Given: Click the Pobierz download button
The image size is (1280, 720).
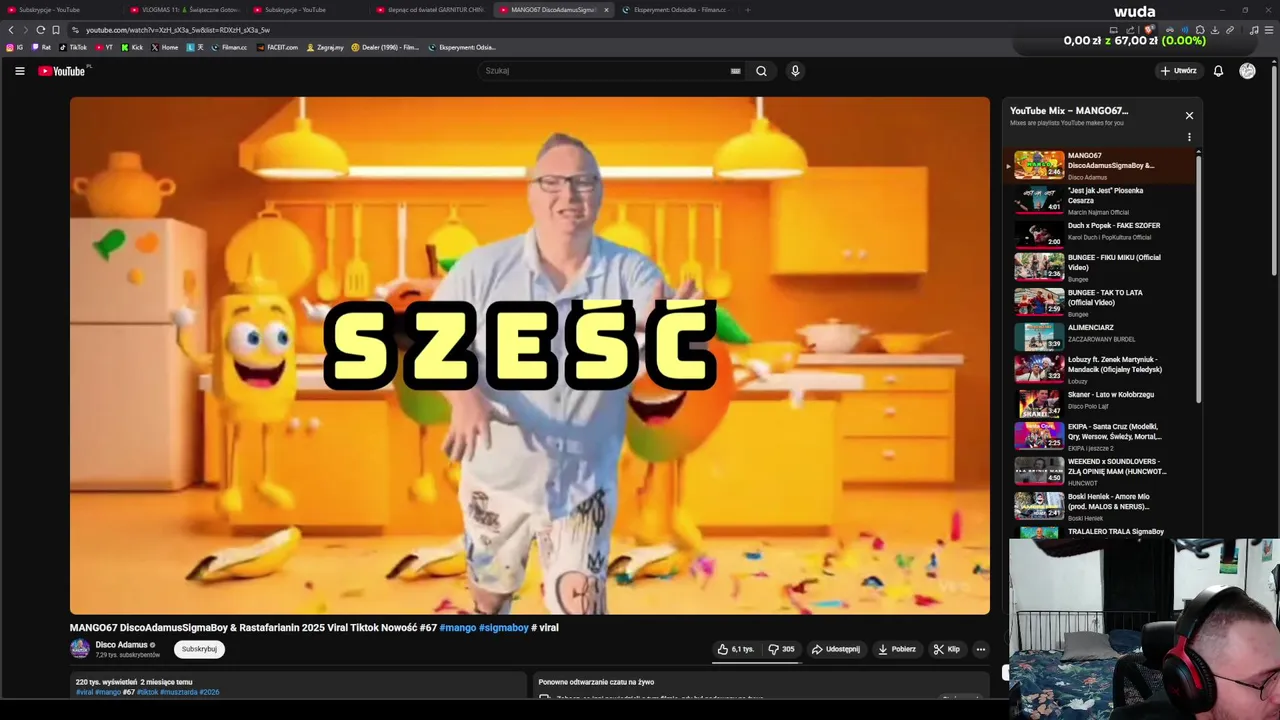Looking at the screenshot, I should [x=897, y=649].
